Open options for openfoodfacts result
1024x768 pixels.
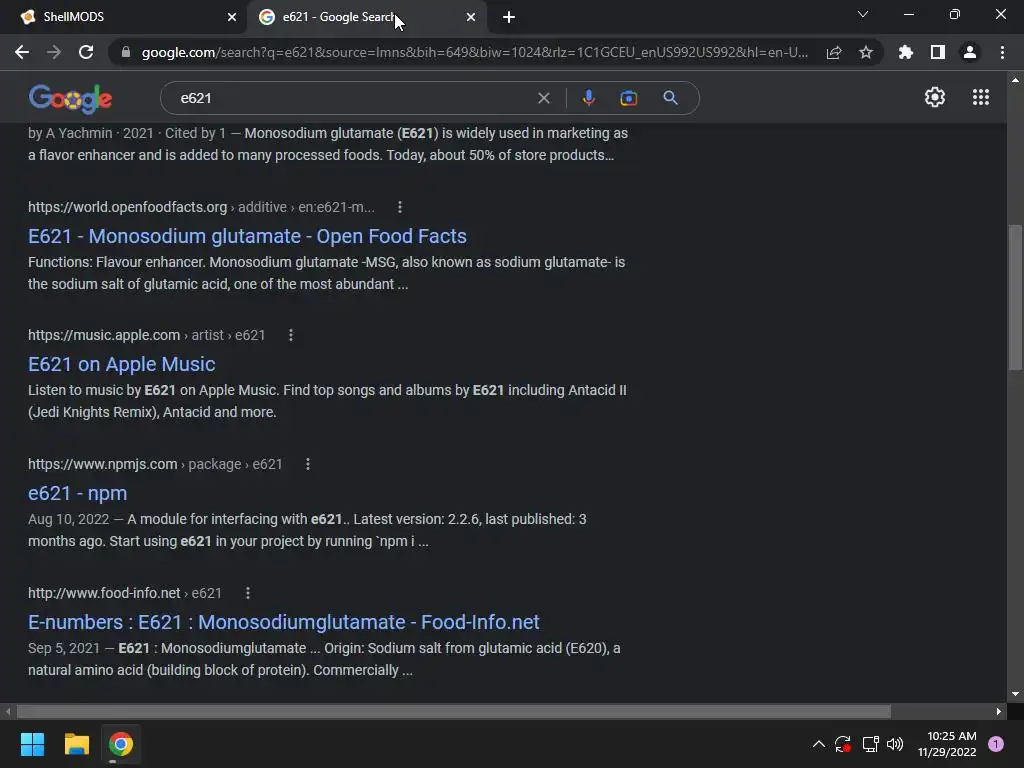tap(400, 207)
